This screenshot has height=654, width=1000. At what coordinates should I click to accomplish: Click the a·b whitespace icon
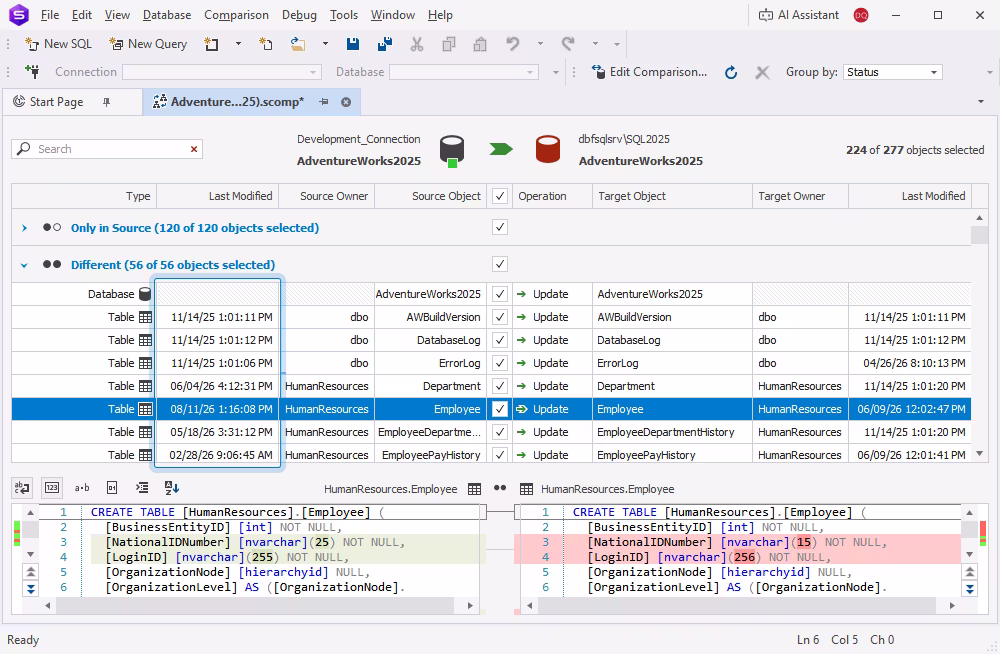[x=82, y=488]
